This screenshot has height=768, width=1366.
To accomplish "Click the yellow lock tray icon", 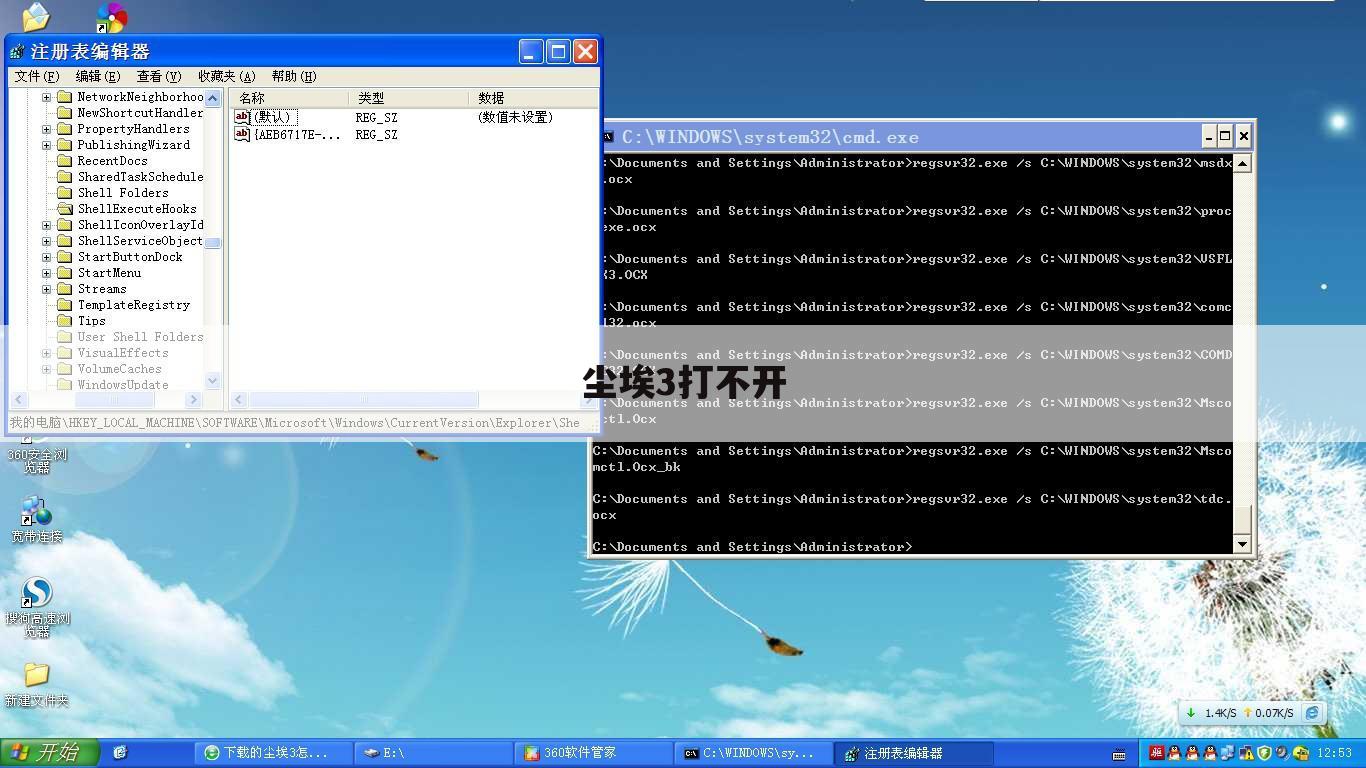I will click(x=1300, y=753).
